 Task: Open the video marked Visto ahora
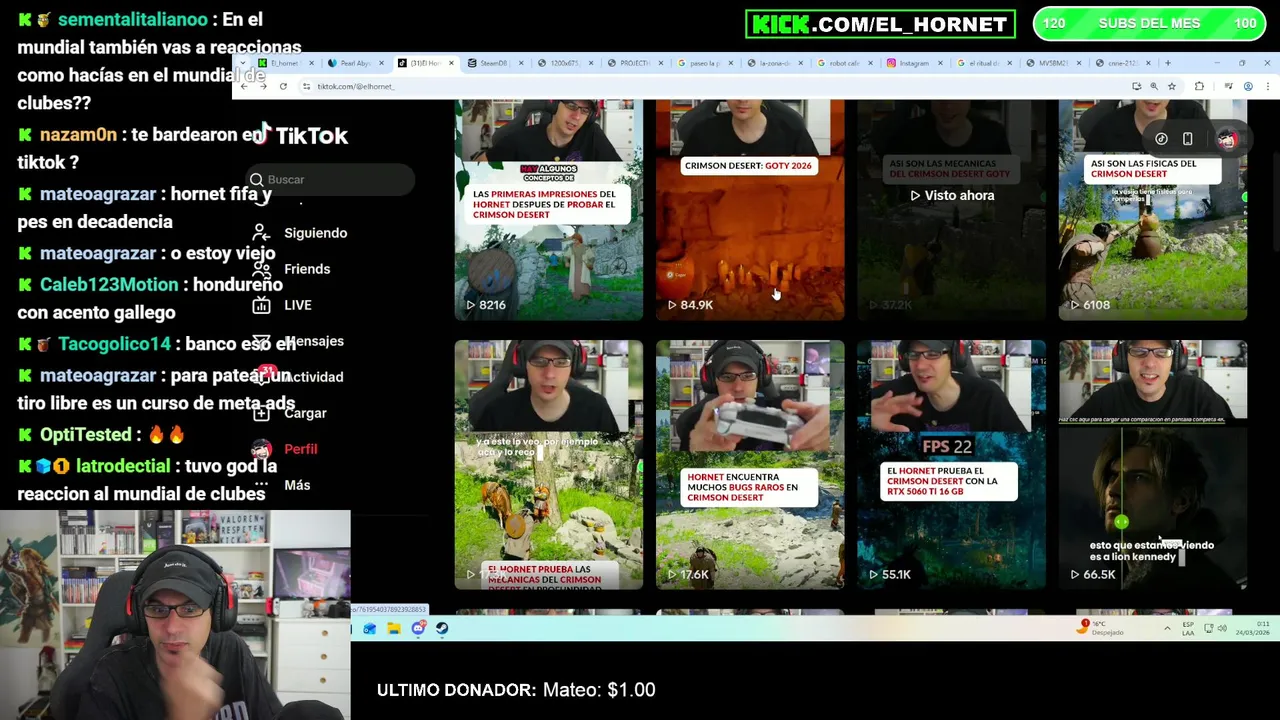pos(951,210)
